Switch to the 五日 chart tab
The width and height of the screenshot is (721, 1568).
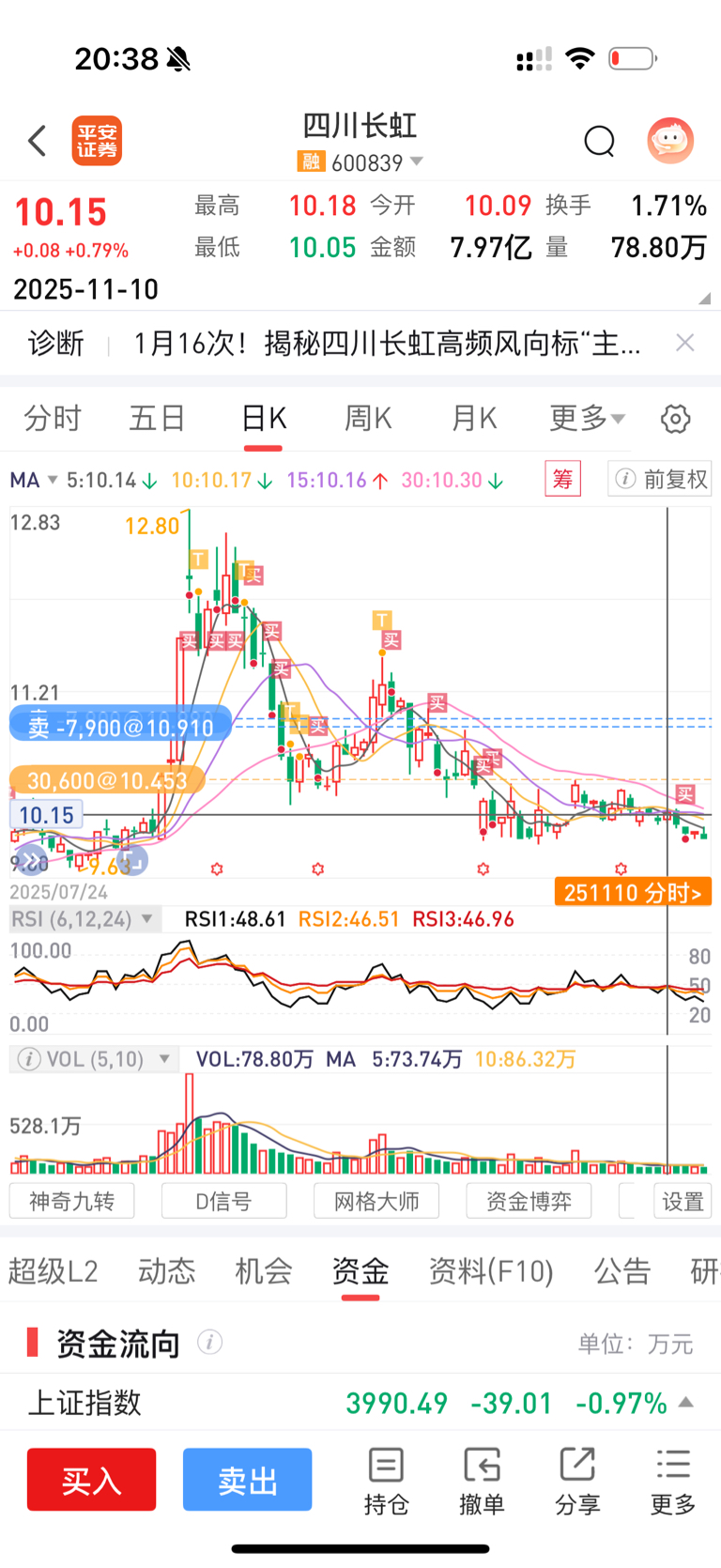pos(157,418)
